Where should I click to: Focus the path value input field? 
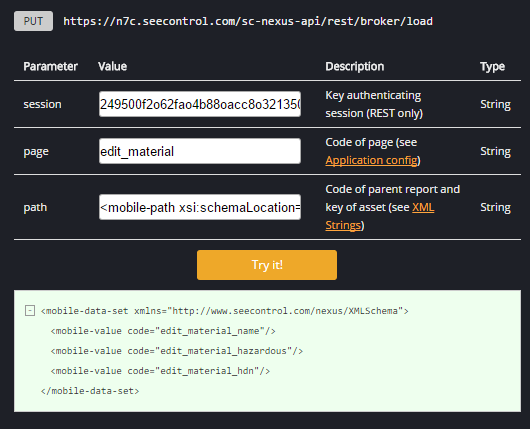(200, 207)
